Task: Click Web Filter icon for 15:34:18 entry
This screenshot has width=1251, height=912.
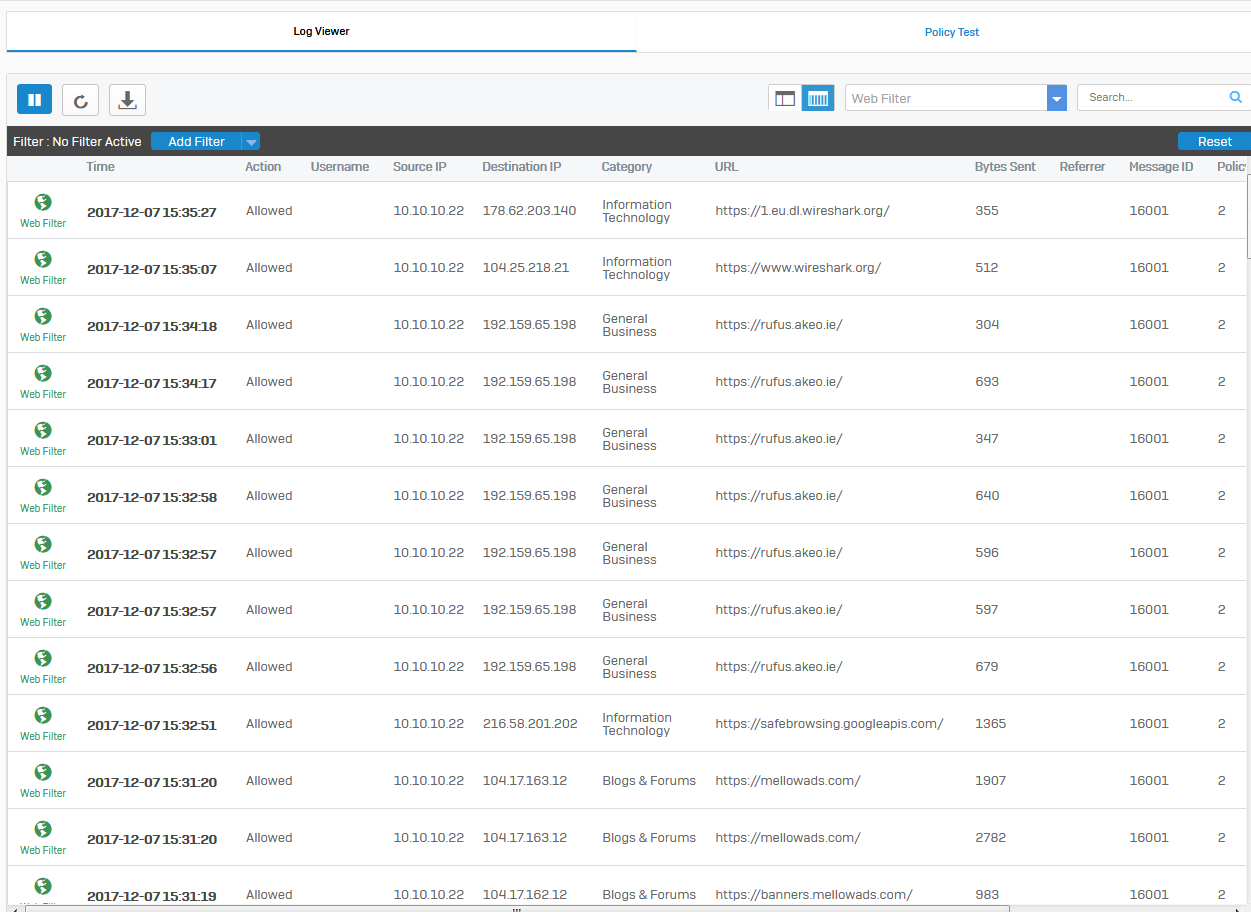Action: pyautogui.click(x=43, y=316)
